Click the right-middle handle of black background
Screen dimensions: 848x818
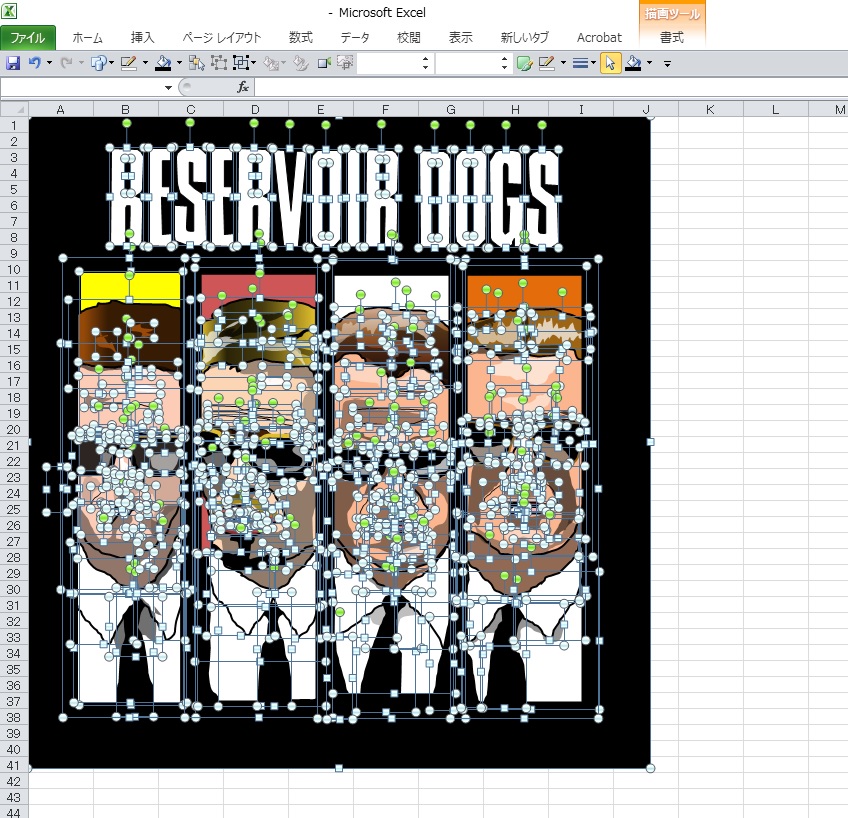[651, 442]
